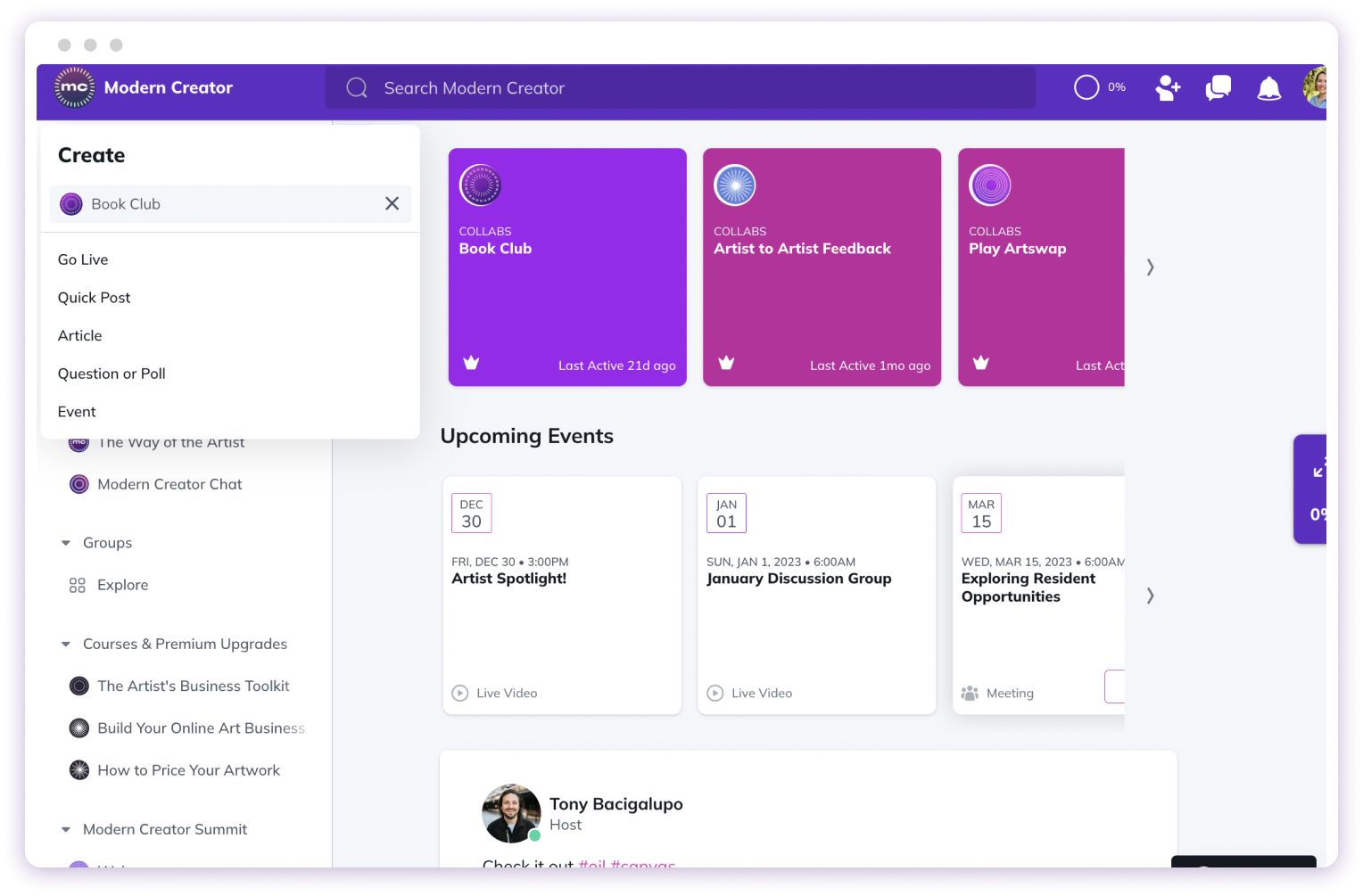Viewport: 1363px width, 896px height.
Task: Click the Modern Creator Chat icon
Action: (x=79, y=484)
